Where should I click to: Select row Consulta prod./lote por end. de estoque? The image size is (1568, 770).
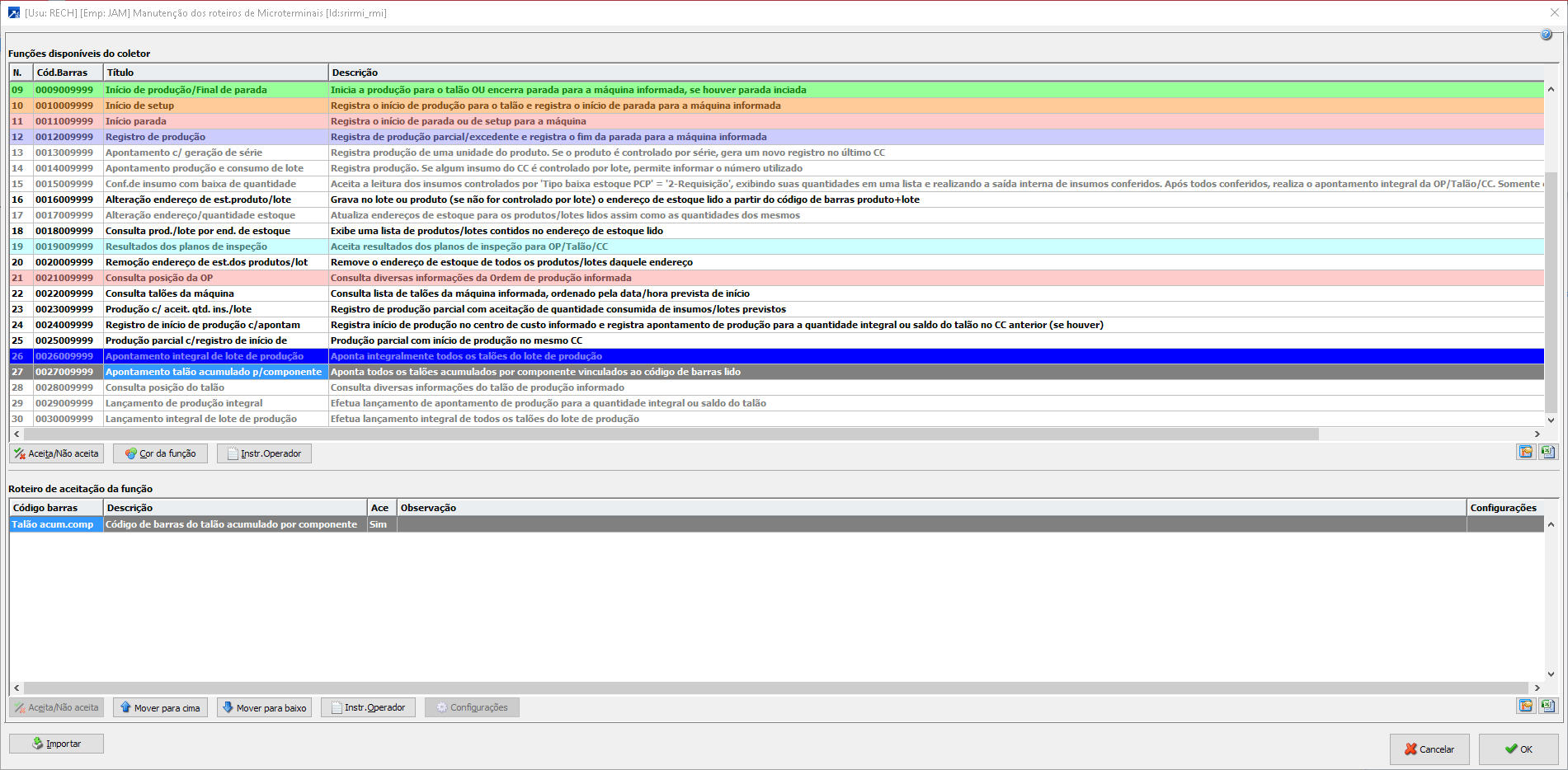(776, 231)
